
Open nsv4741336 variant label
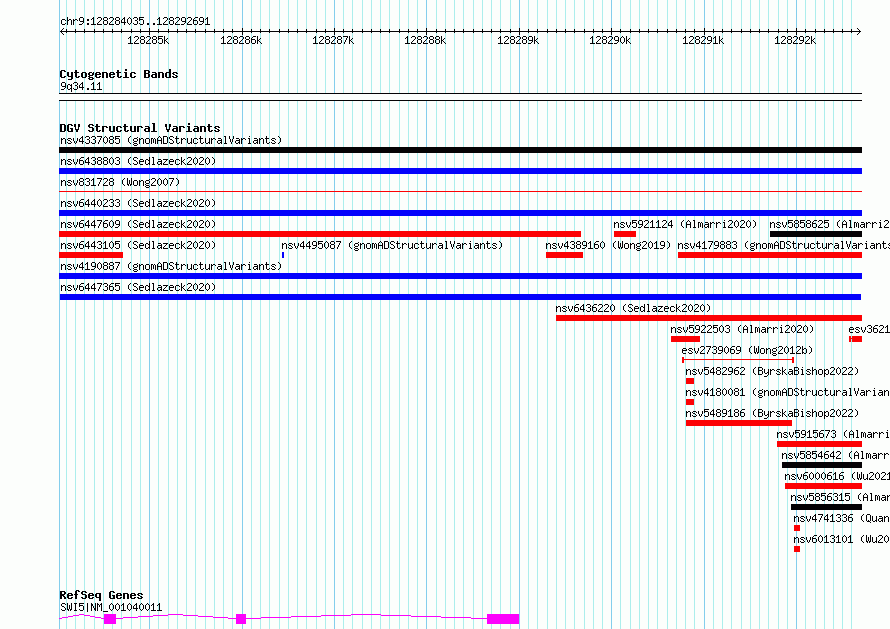tap(841, 518)
